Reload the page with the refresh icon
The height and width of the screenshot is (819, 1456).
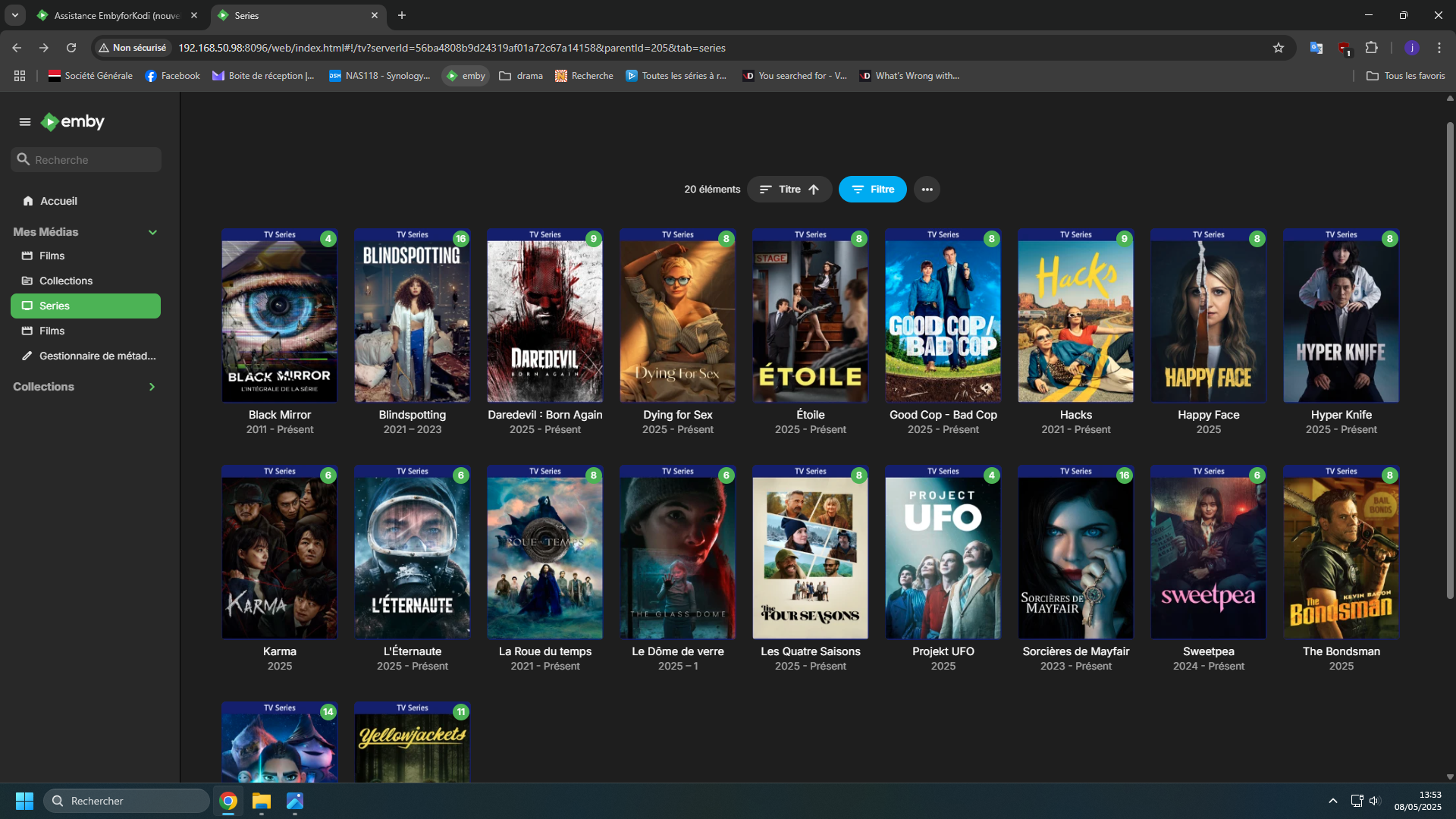pos(71,48)
